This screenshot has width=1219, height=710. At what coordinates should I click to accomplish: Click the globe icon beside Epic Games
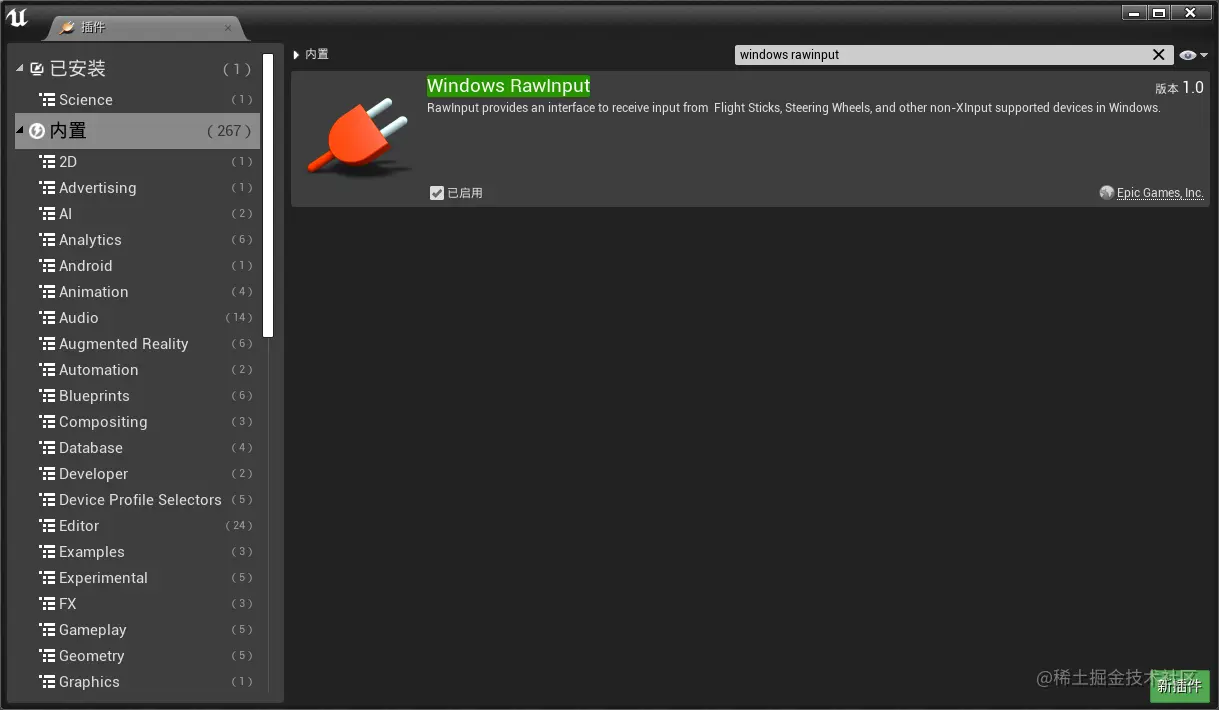pyautogui.click(x=1106, y=193)
